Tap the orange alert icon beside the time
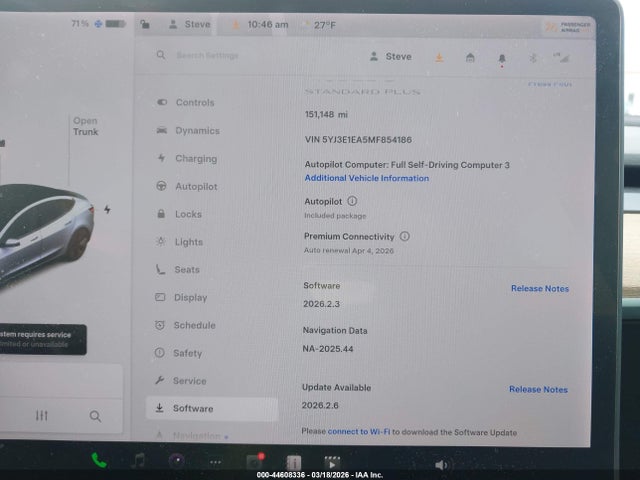The image size is (640, 480). pos(236,25)
